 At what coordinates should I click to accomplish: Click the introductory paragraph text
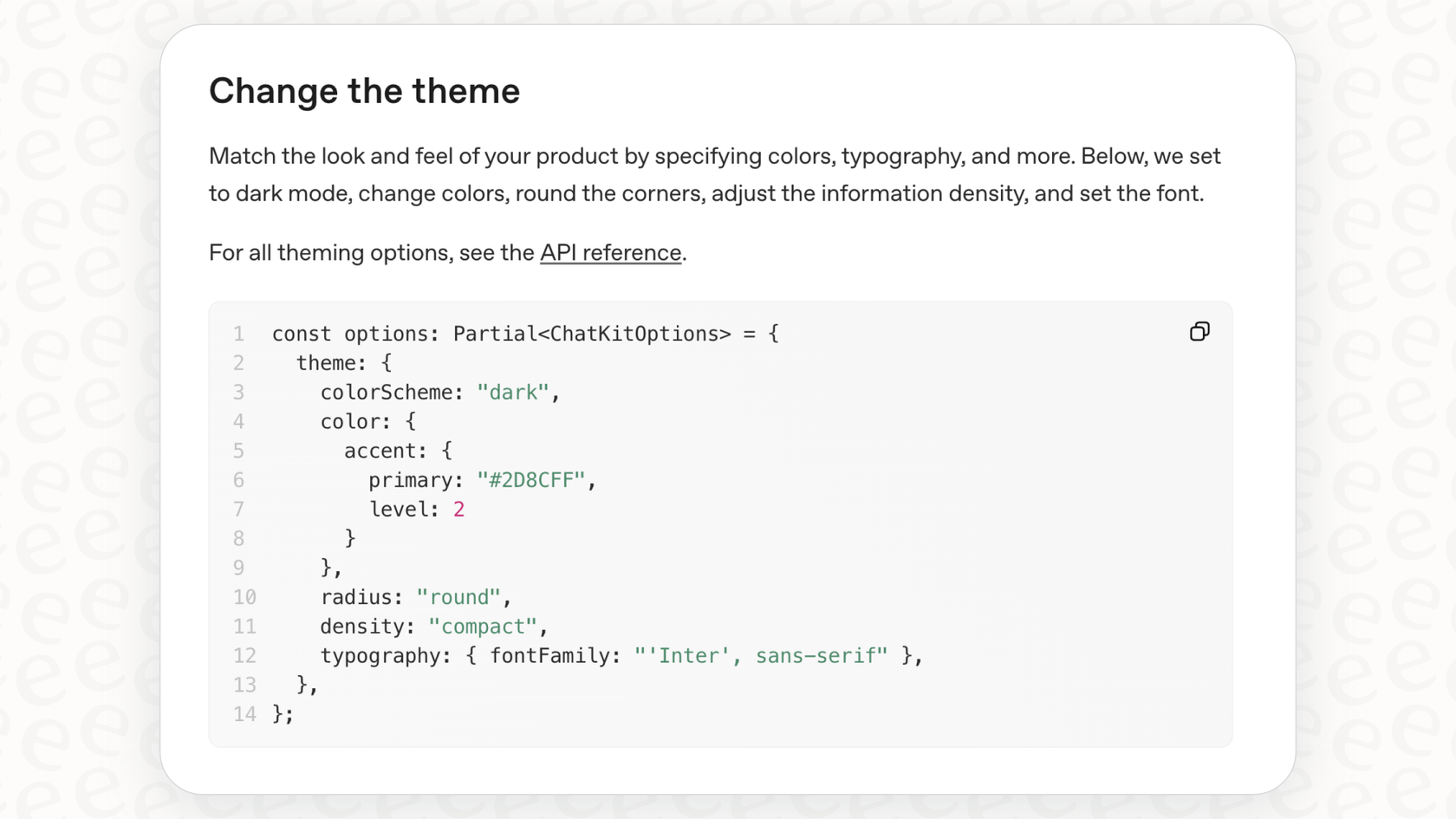pos(711,173)
